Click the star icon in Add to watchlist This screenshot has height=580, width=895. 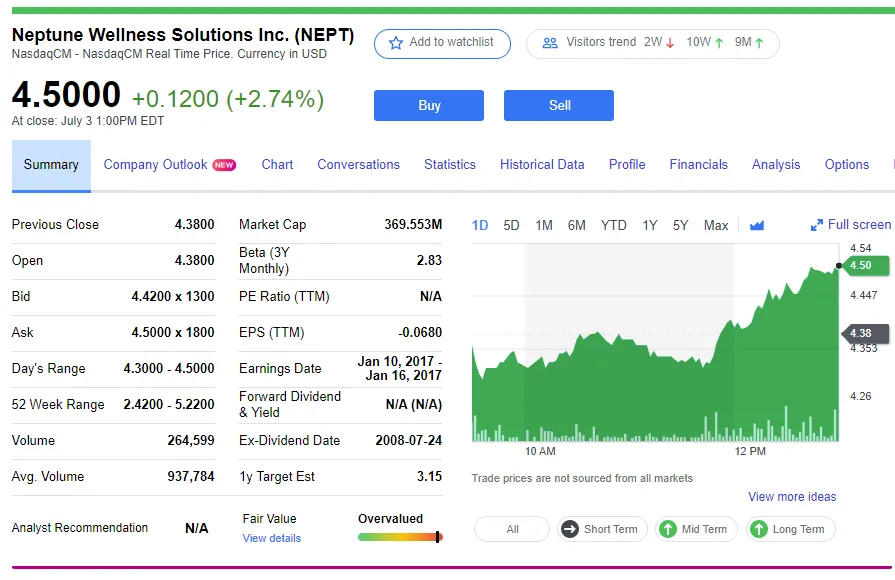tap(396, 43)
